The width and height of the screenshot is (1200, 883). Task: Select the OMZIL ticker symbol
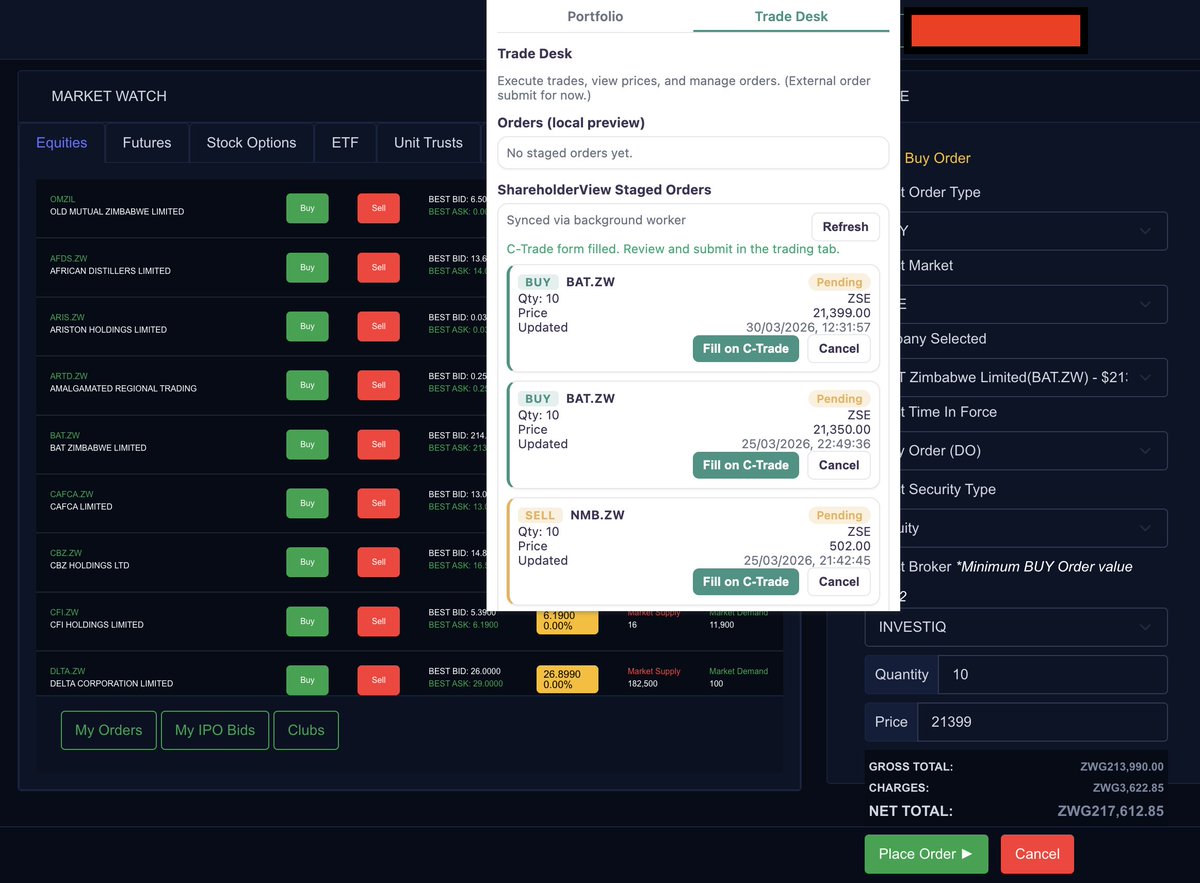63,200
